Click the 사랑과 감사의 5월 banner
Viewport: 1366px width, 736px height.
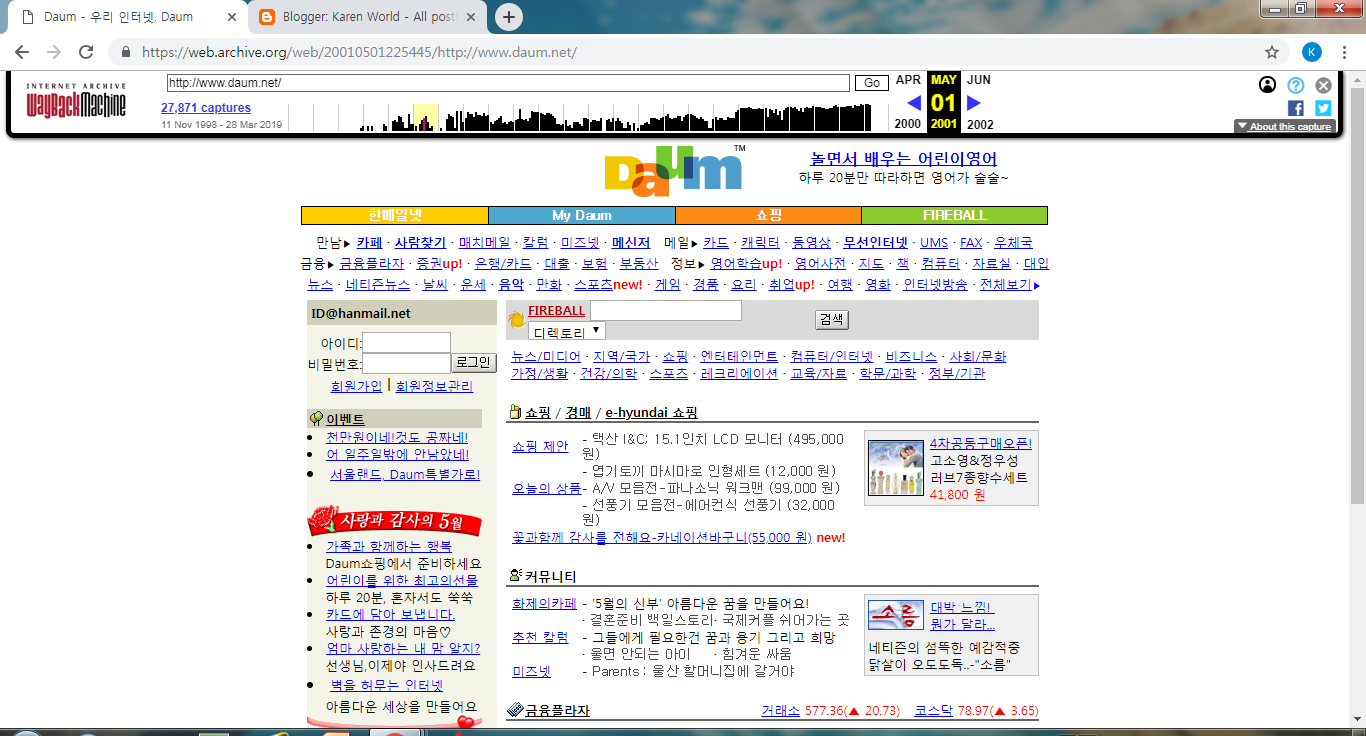pyautogui.click(x=395, y=520)
